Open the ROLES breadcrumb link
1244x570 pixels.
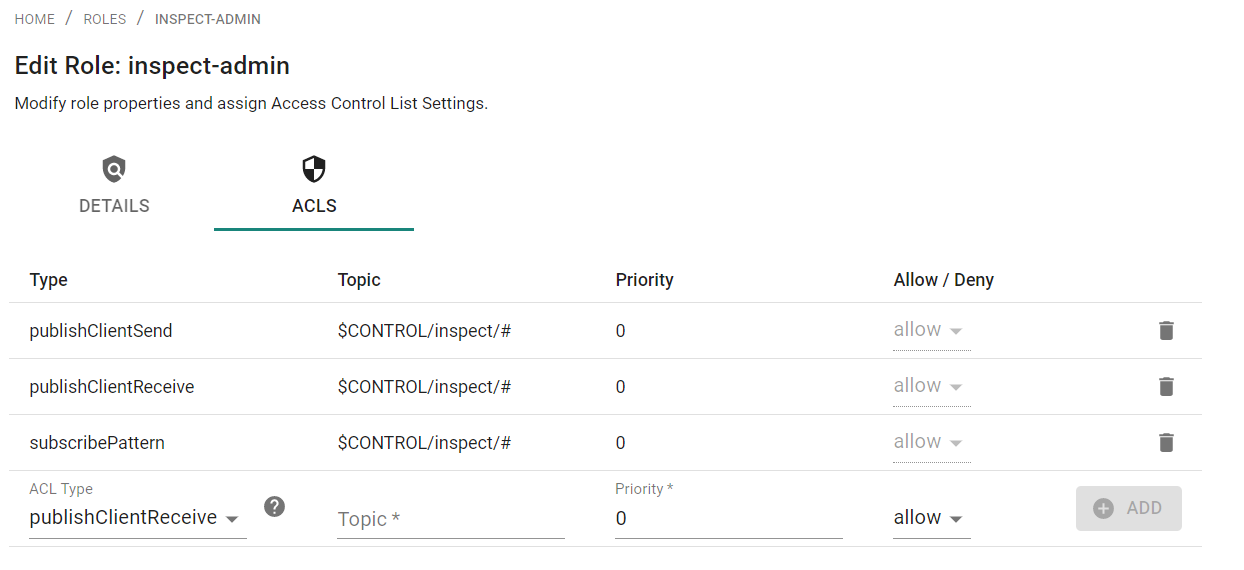[x=105, y=19]
